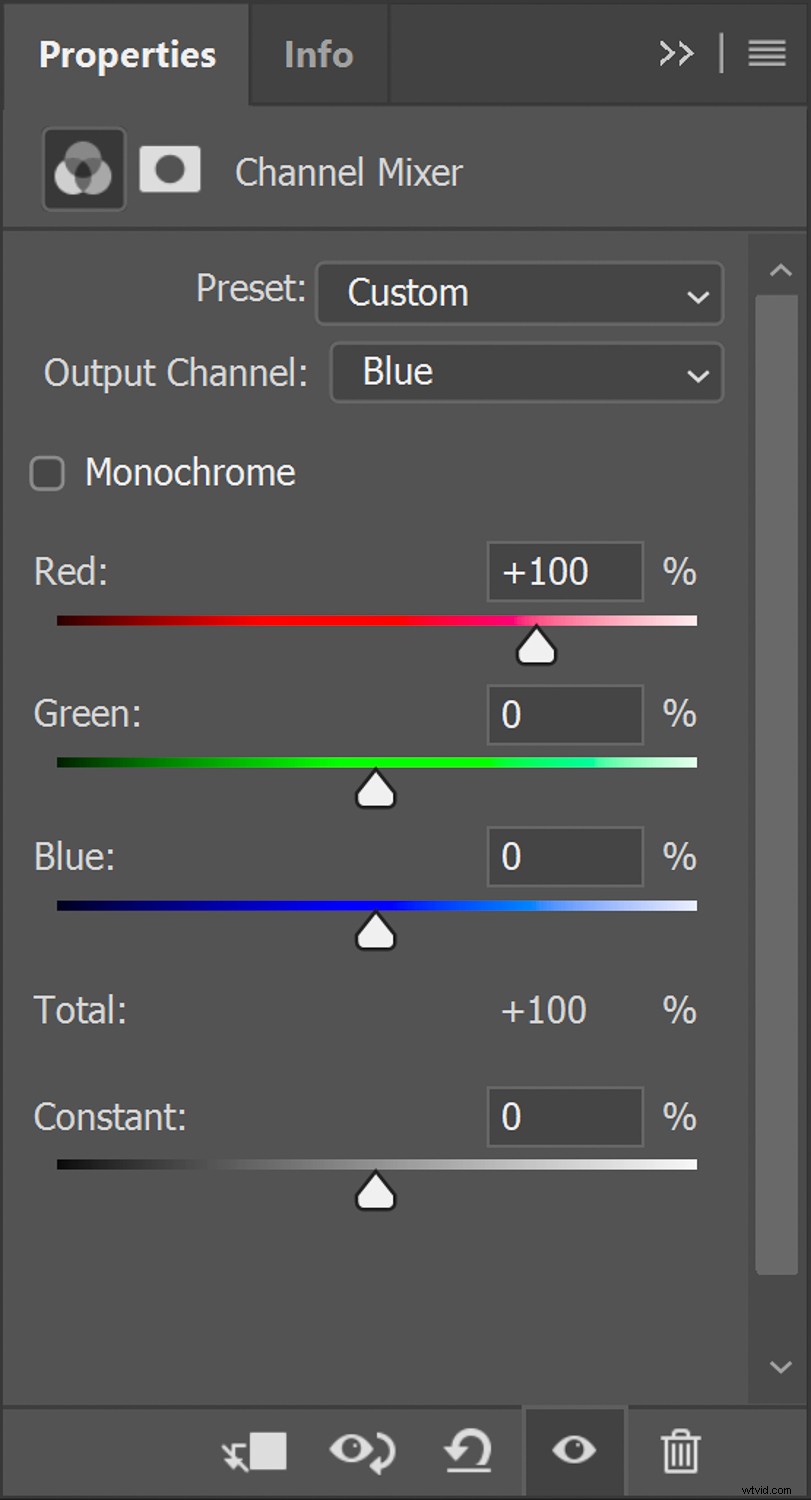This screenshot has width=811, height=1500.
Task: Collapse the panel with the double-arrow icon
Action: point(676,53)
